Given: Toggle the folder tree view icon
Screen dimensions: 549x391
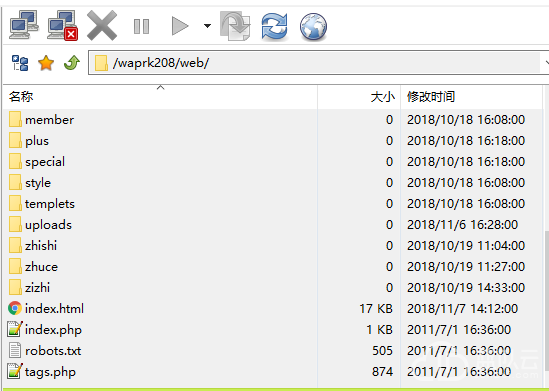Looking at the screenshot, I should (20, 63).
